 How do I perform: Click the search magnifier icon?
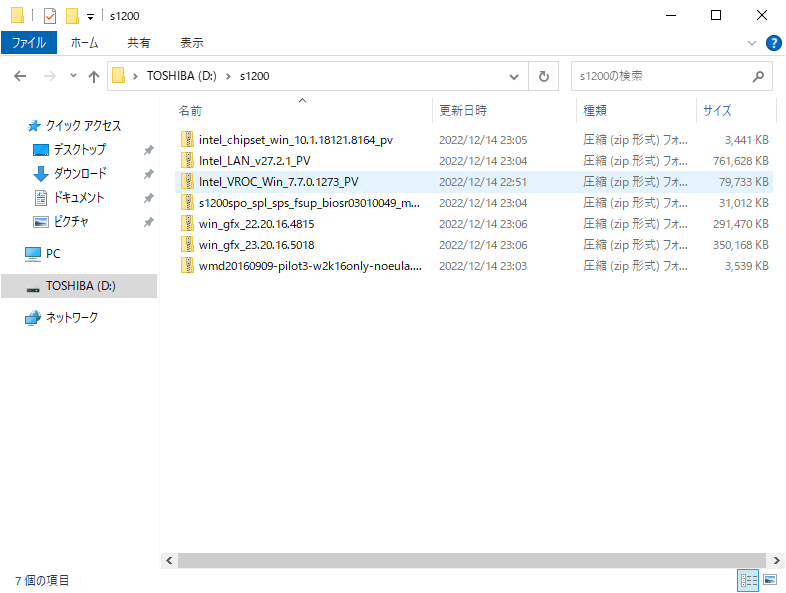coord(758,76)
